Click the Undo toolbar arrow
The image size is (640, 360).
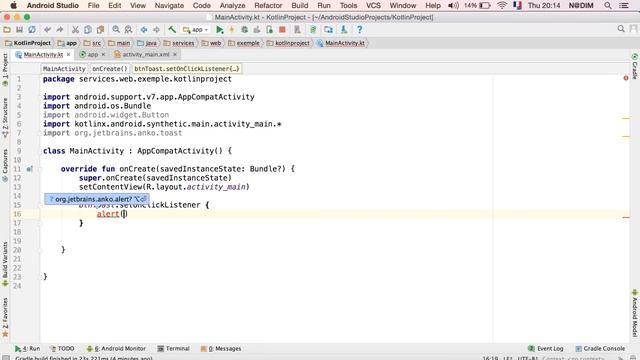click(x=47, y=29)
